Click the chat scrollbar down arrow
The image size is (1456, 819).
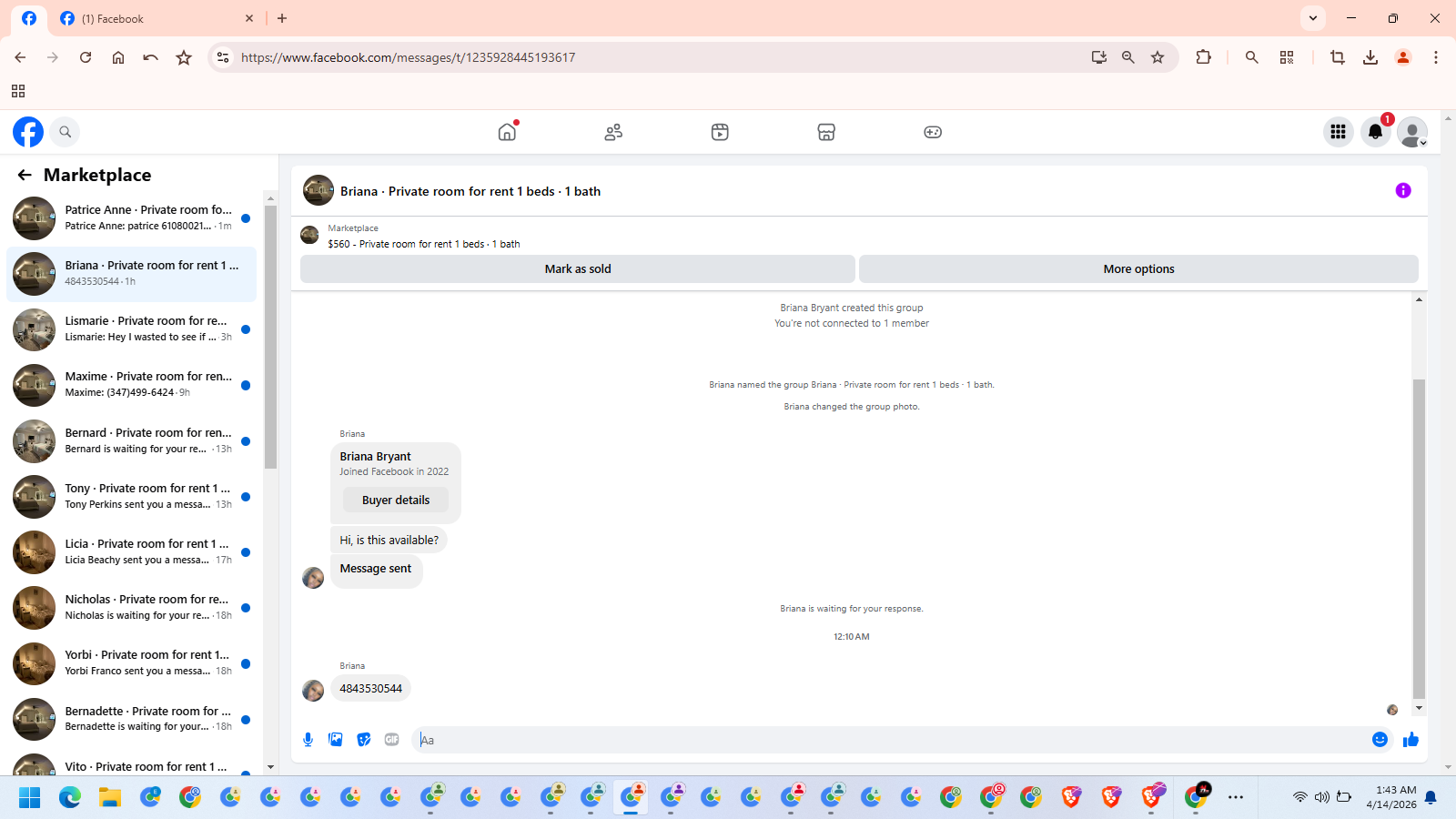pos(1419,708)
